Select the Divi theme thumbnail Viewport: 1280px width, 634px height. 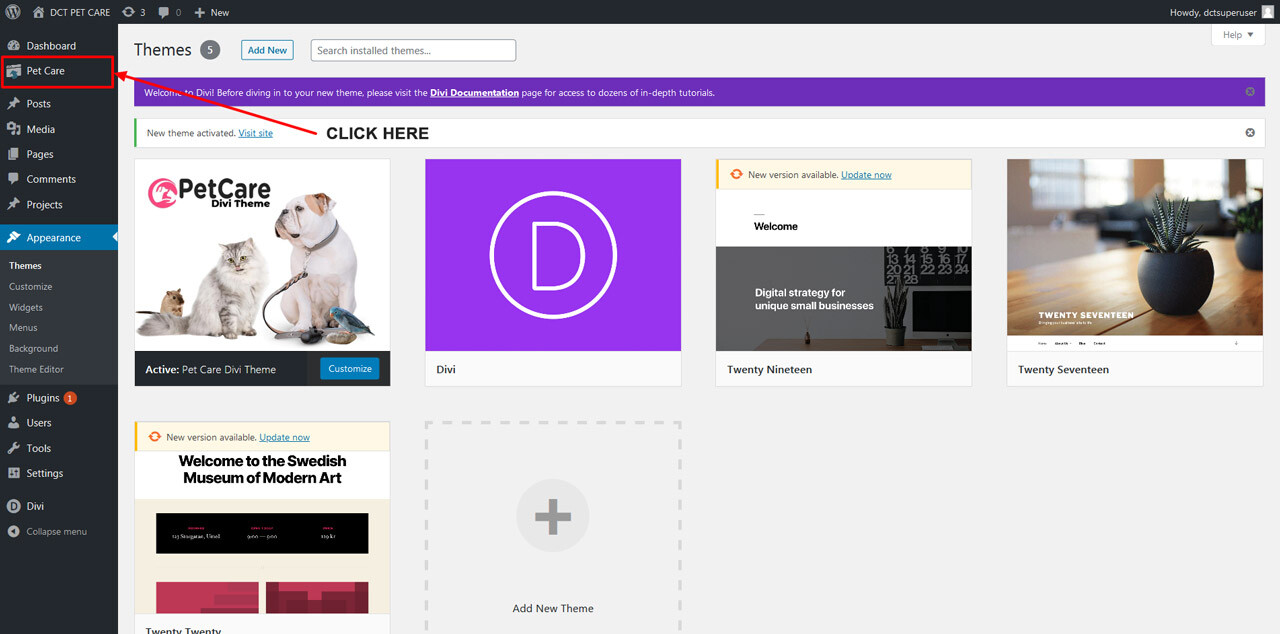pyautogui.click(x=553, y=255)
